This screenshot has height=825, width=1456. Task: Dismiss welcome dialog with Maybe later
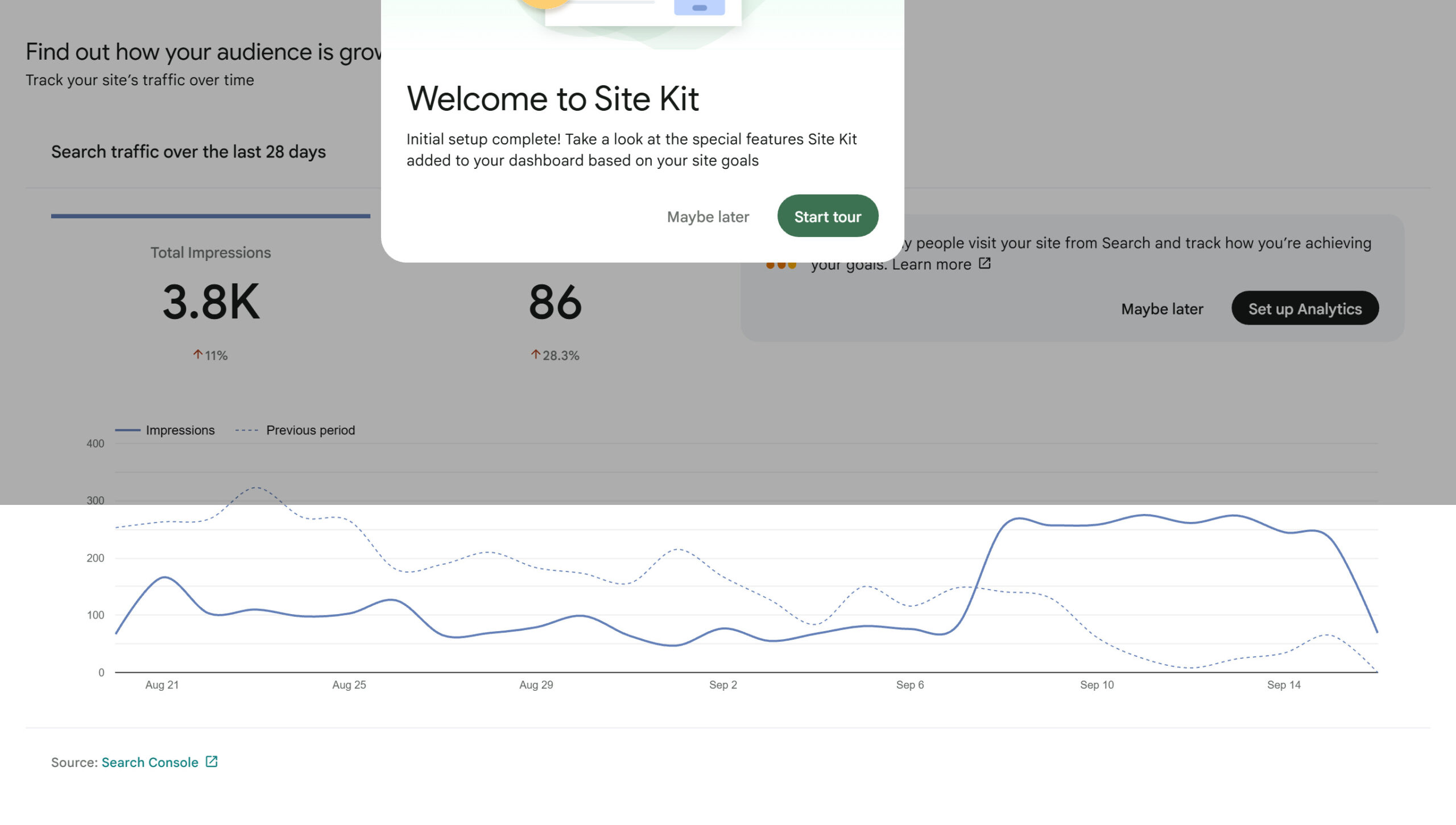[708, 217]
